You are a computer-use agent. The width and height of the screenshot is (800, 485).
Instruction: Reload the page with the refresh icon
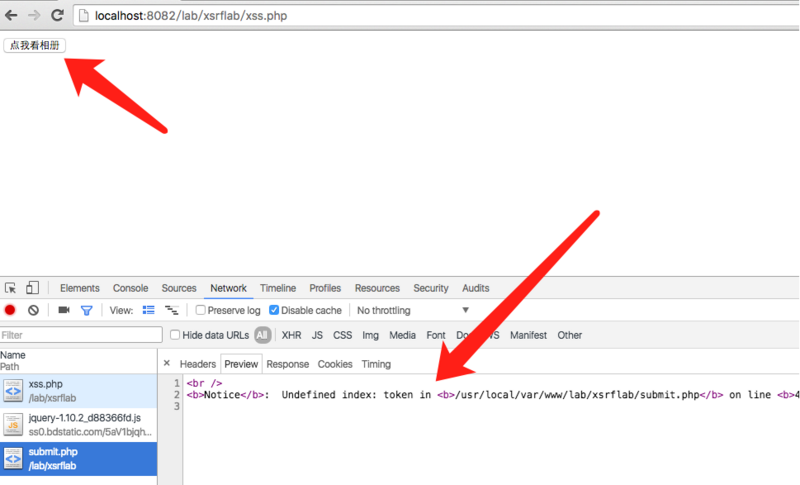(x=57, y=15)
